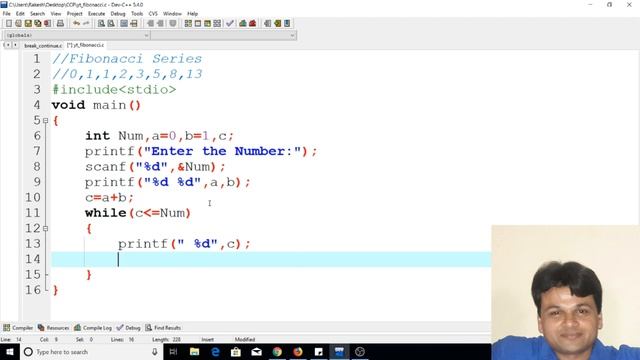Open the Project menu
The width and height of the screenshot is (640, 360).
click(x=75, y=13)
